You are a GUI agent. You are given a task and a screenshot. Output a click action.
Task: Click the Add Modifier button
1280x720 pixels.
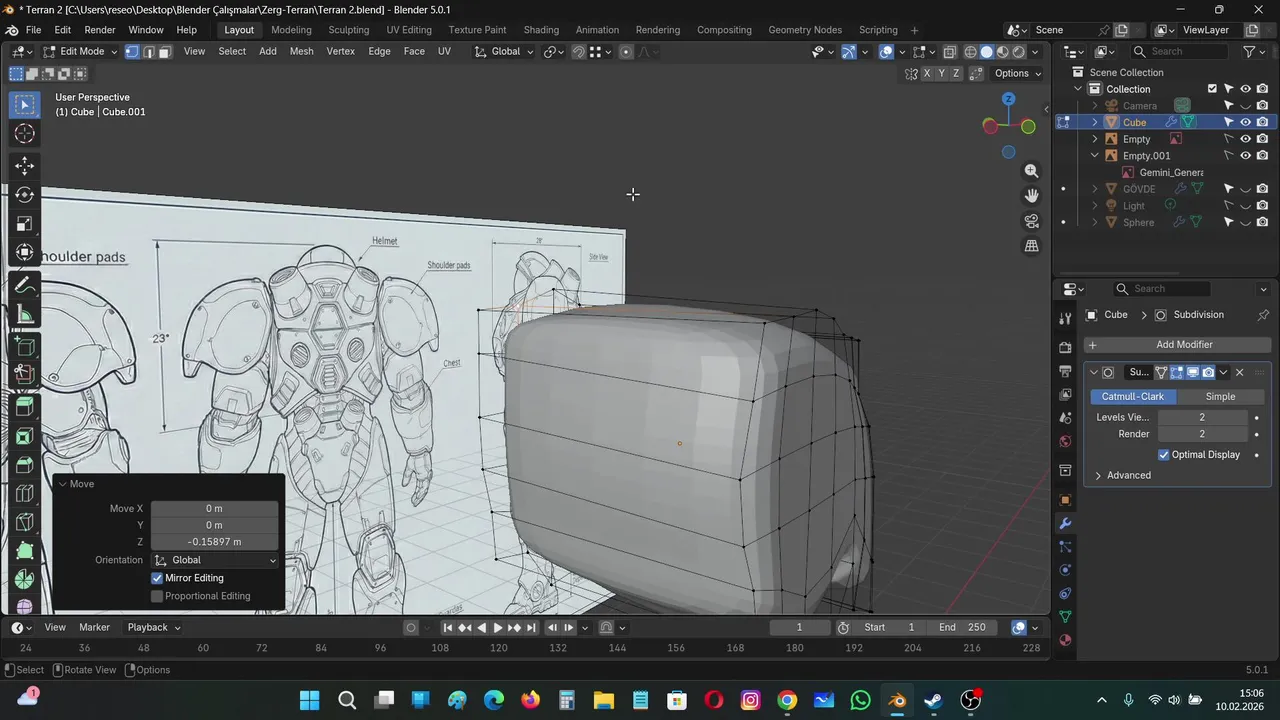[1178, 344]
